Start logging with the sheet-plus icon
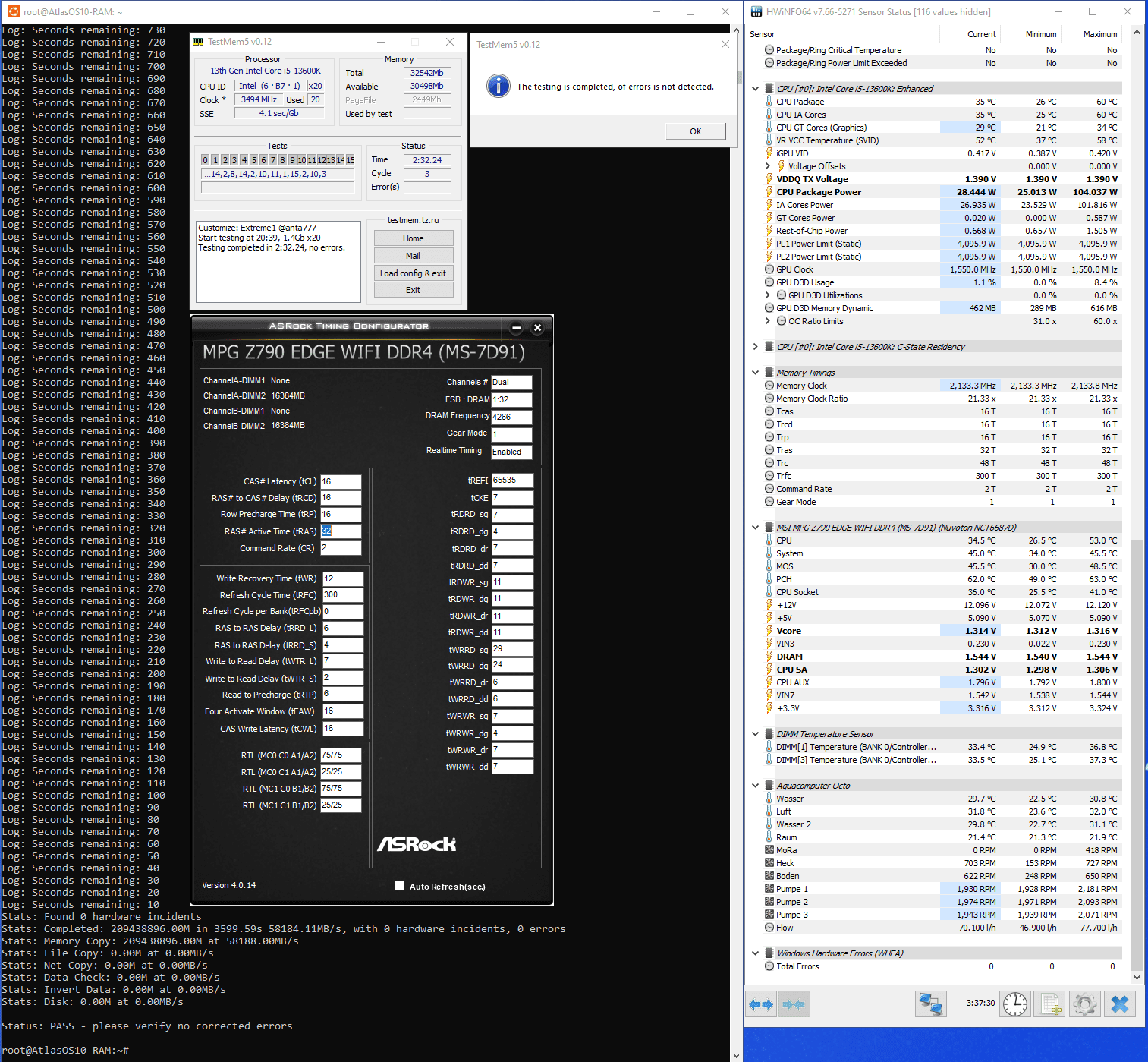This screenshot has height=1062, width=1148. [1050, 1004]
